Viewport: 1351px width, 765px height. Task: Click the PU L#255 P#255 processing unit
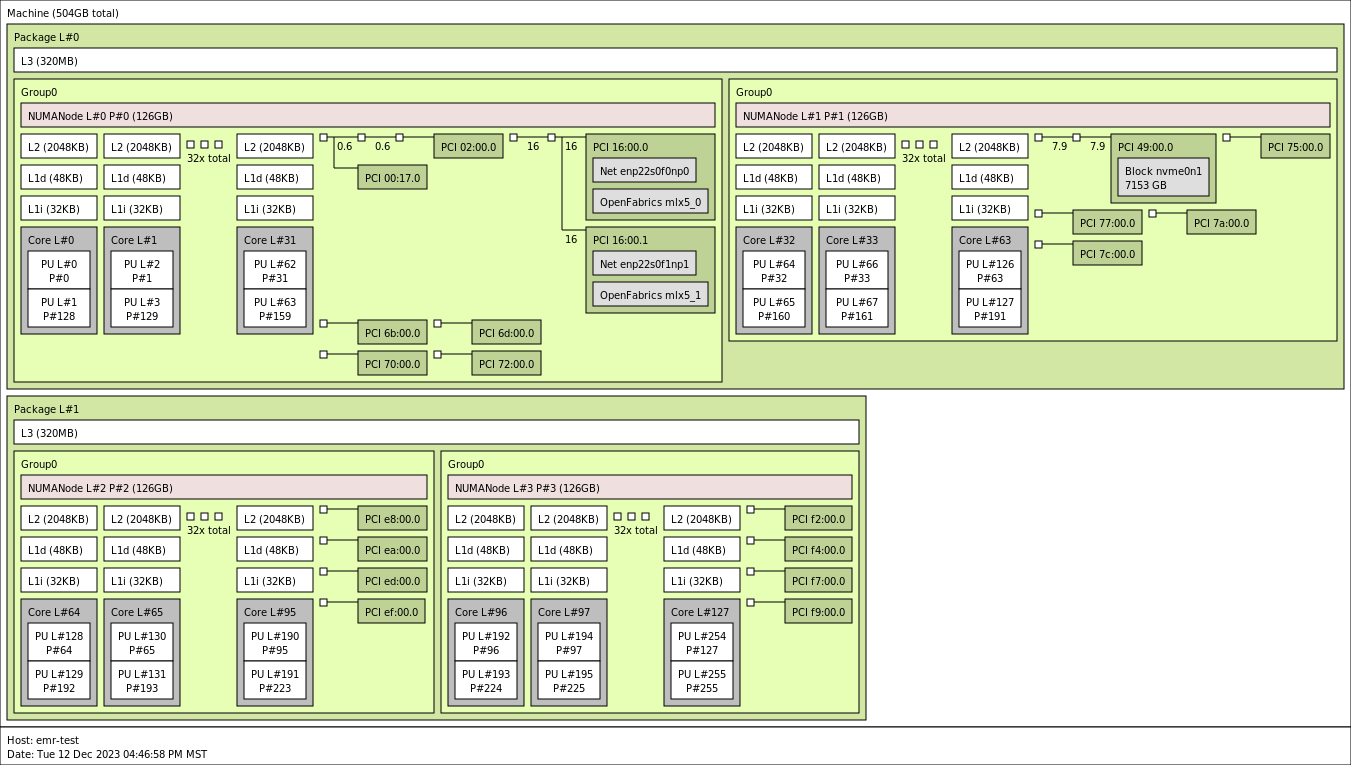click(x=702, y=681)
